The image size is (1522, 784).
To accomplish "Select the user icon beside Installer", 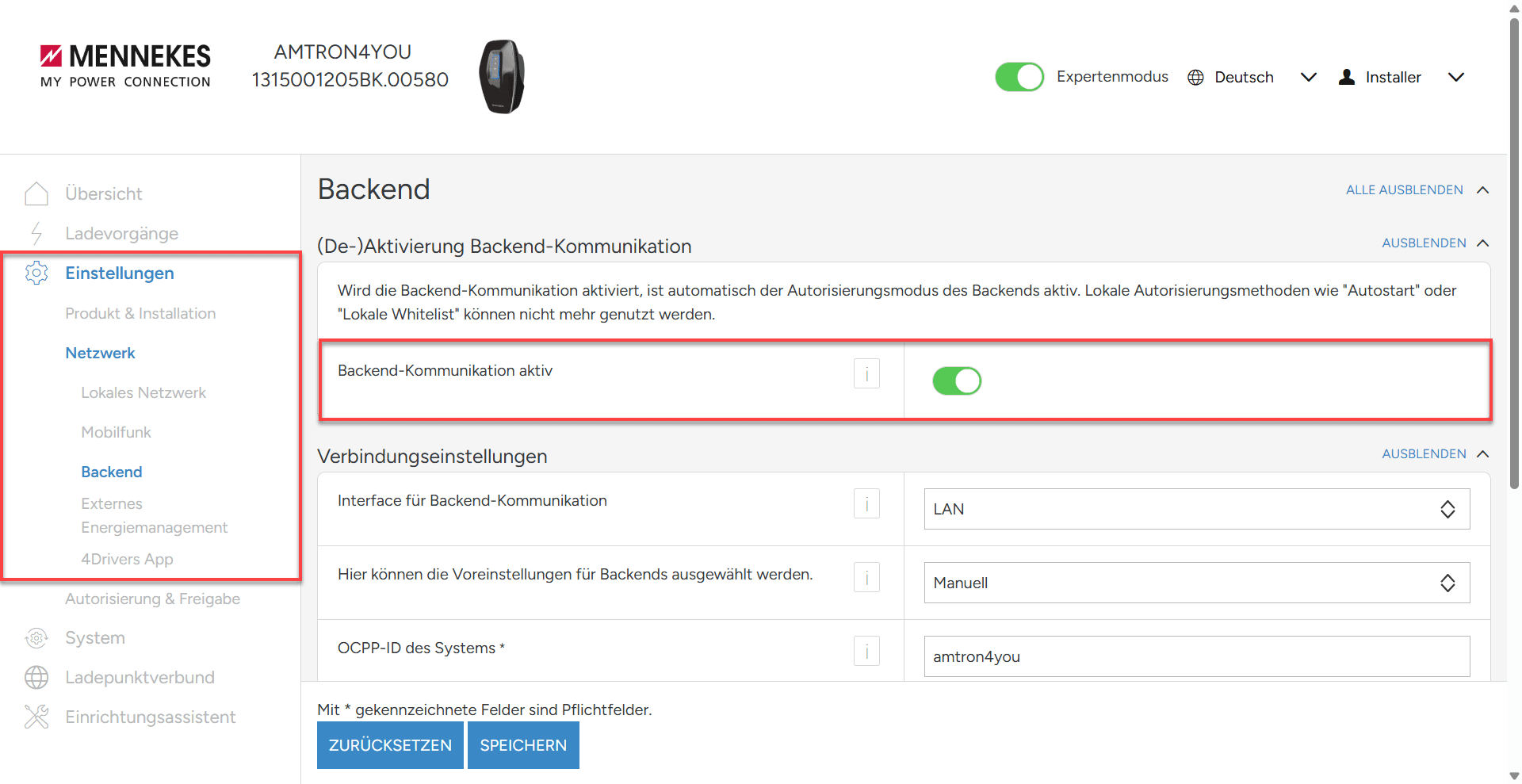I will tap(1346, 77).
